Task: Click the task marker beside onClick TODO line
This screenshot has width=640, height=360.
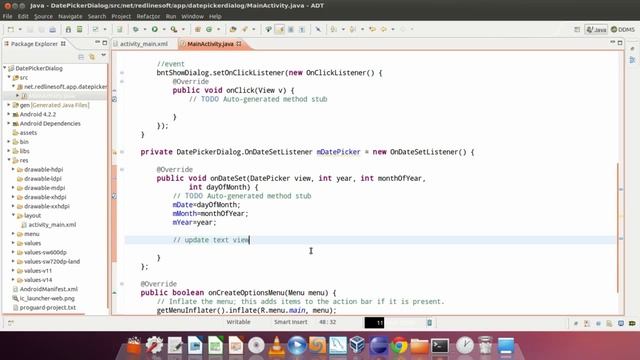Action: 114,99
